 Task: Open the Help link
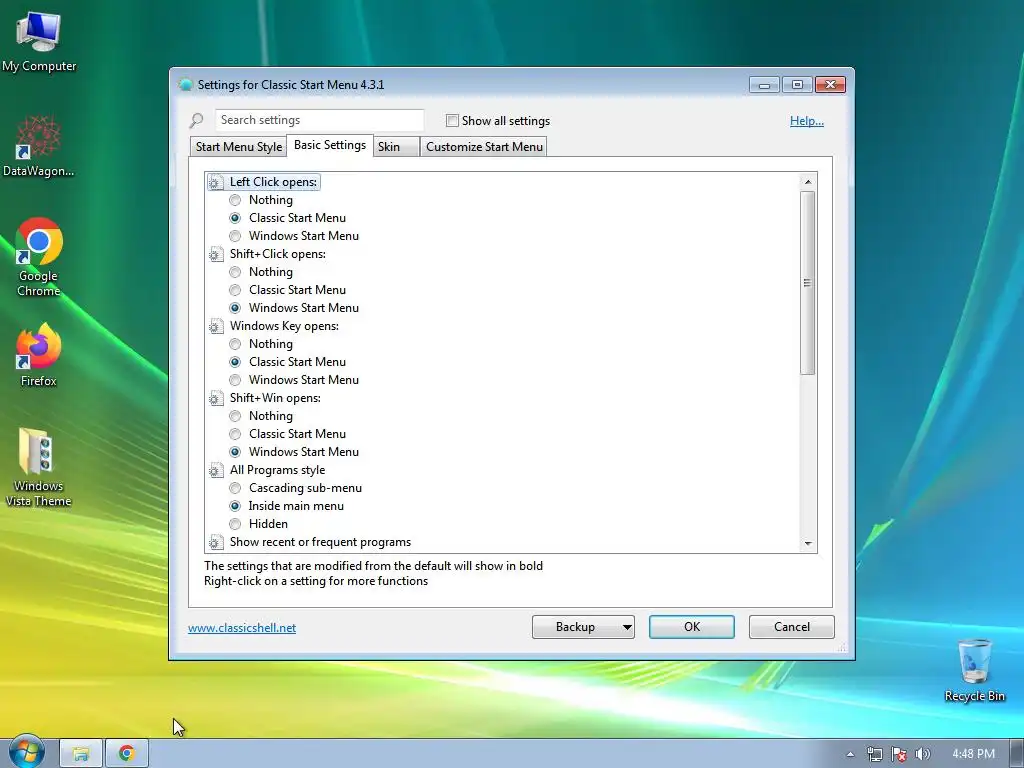tap(807, 121)
